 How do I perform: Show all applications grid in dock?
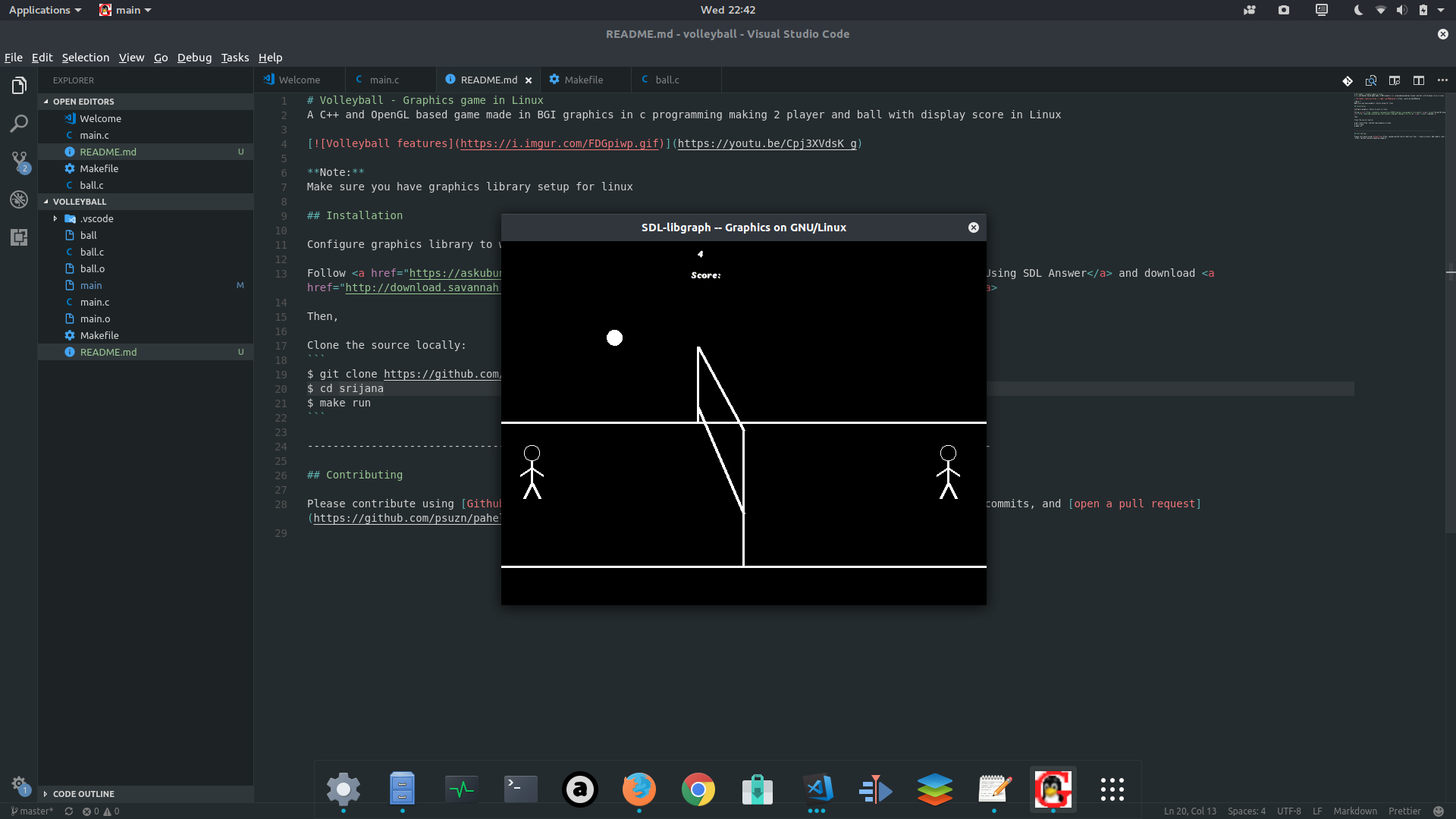coord(1112,789)
